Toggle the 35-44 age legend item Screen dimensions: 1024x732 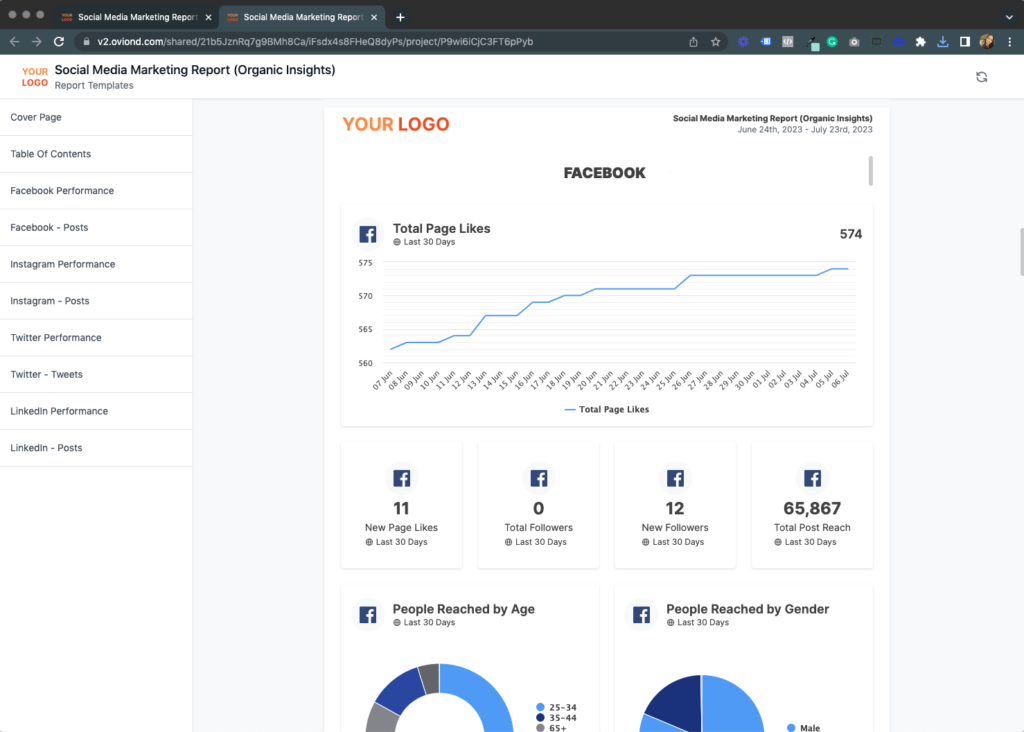pyautogui.click(x=556, y=718)
